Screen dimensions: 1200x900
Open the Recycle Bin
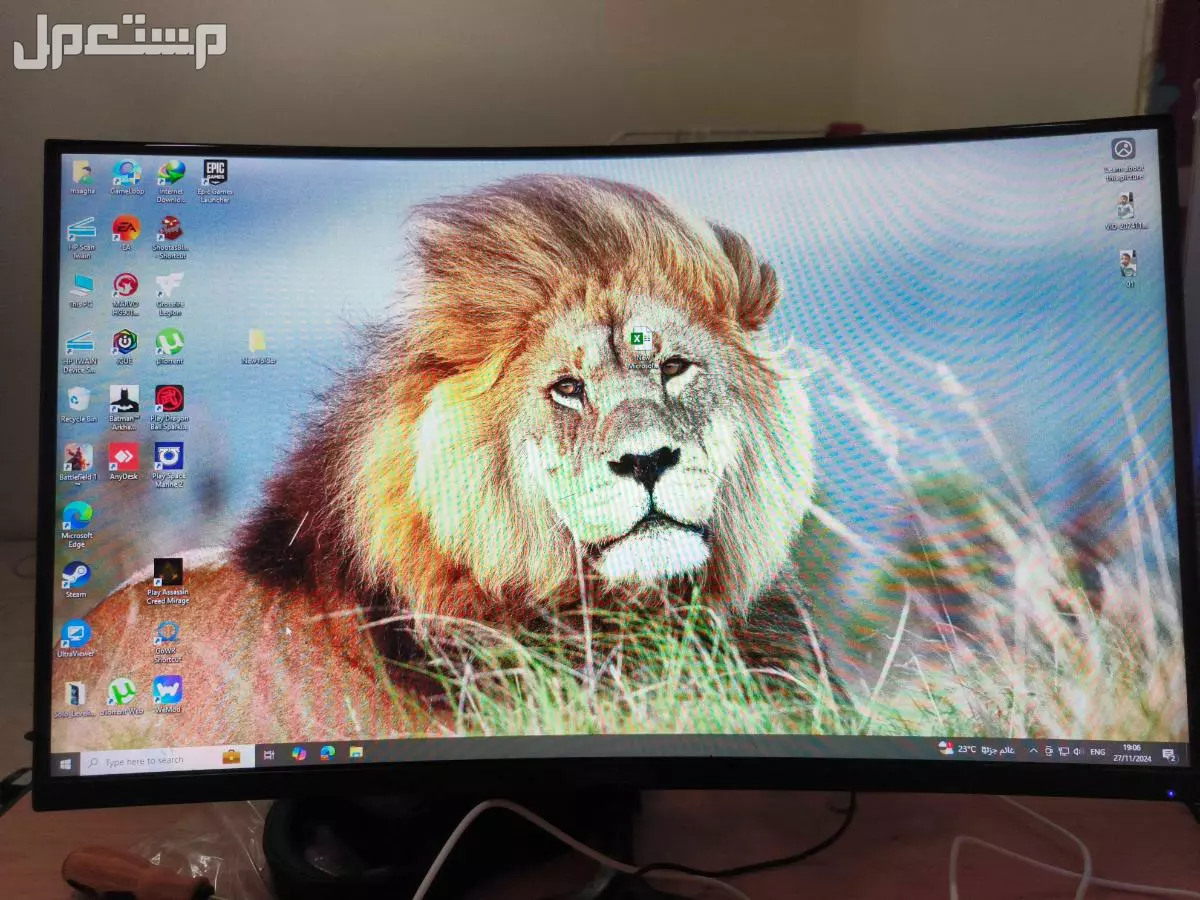coord(79,404)
